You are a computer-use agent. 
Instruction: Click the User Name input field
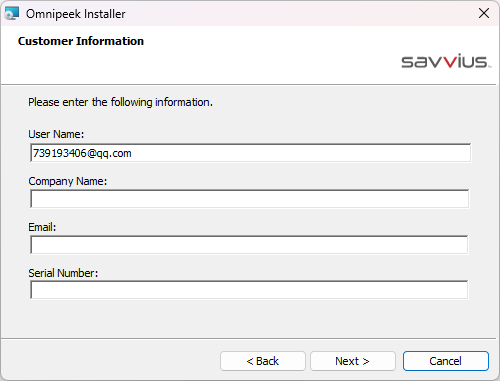tap(251, 153)
